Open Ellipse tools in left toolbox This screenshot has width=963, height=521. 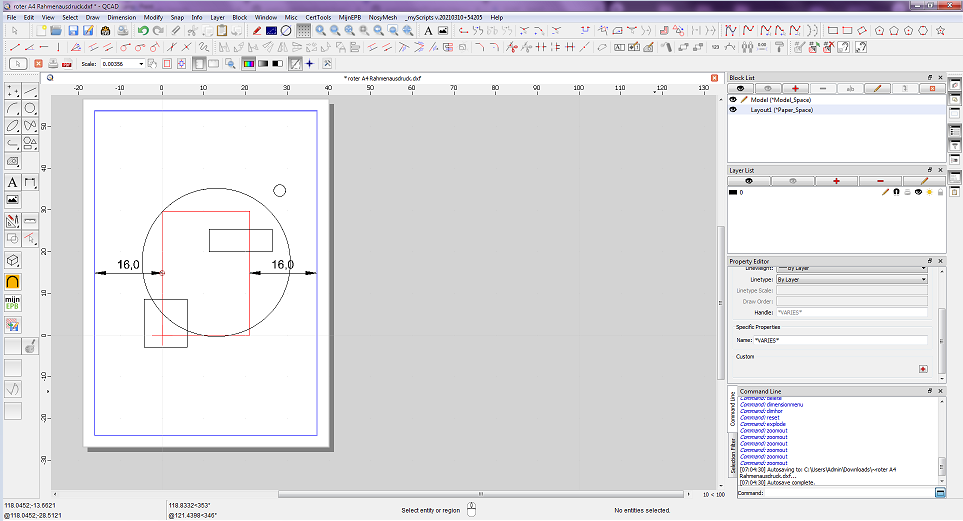(x=12, y=126)
